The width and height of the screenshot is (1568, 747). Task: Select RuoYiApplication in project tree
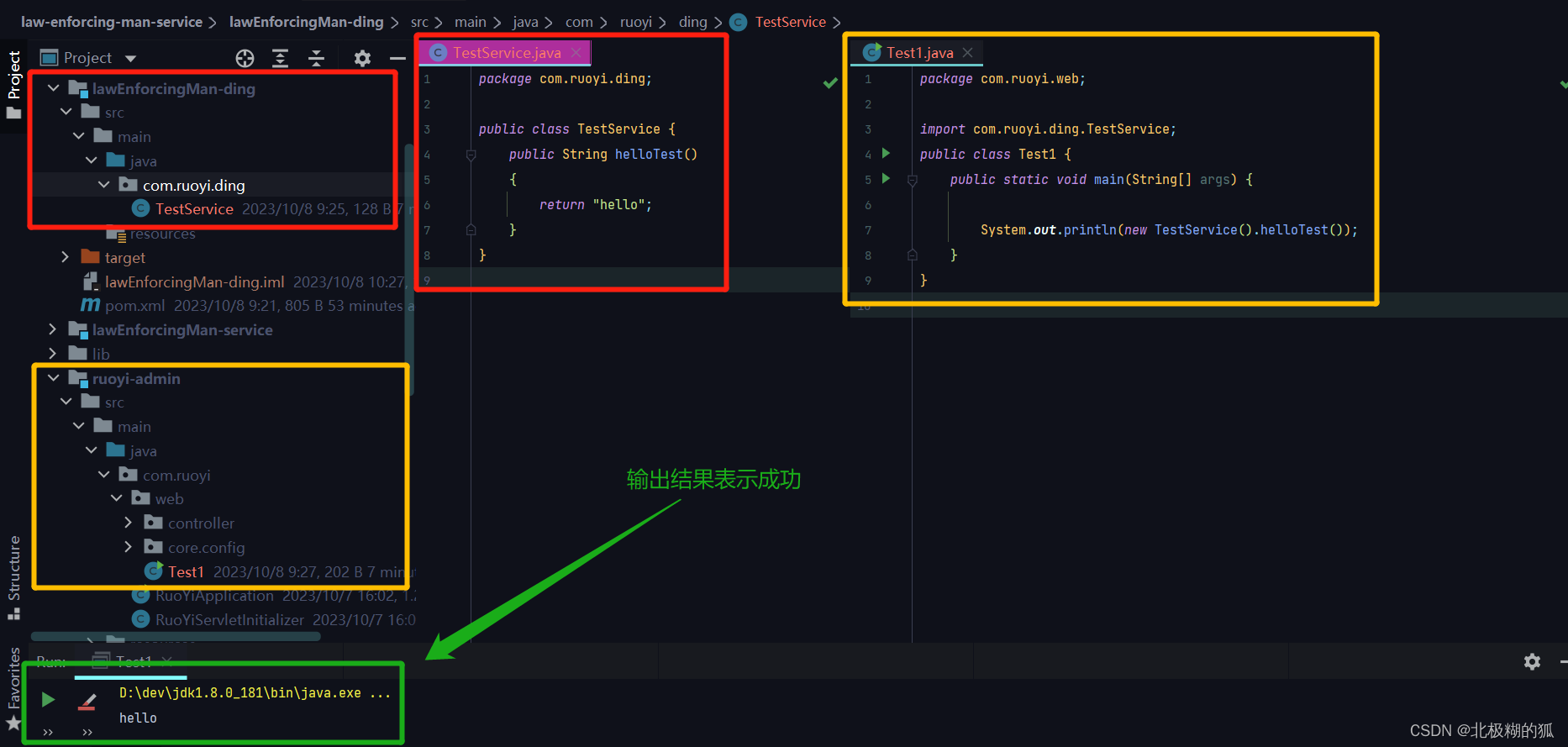click(x=214, y=595)
